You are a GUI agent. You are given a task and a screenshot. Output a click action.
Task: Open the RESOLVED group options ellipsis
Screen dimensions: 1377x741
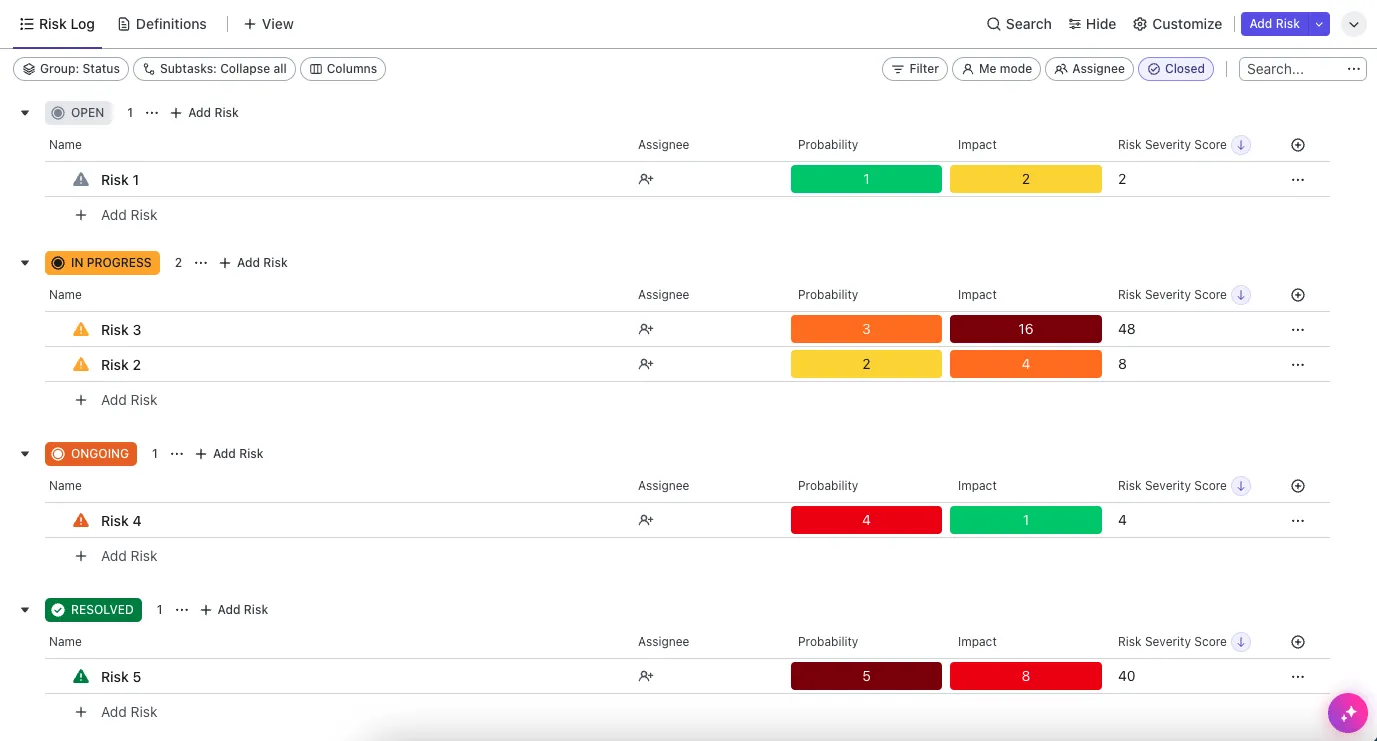[x=182, y=610]
